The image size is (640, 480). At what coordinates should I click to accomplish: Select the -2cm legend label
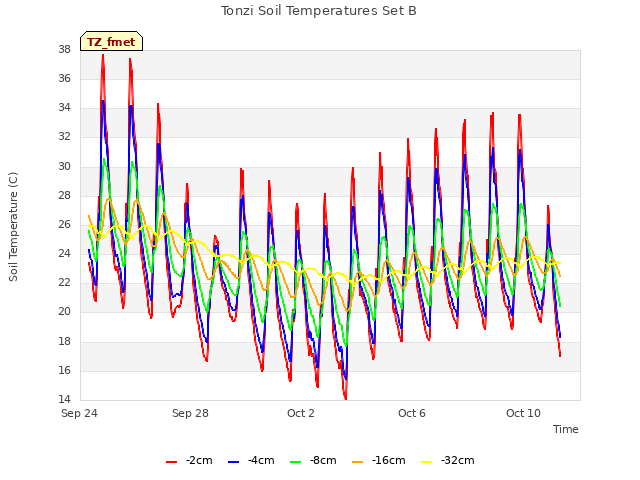click(199, 460)
